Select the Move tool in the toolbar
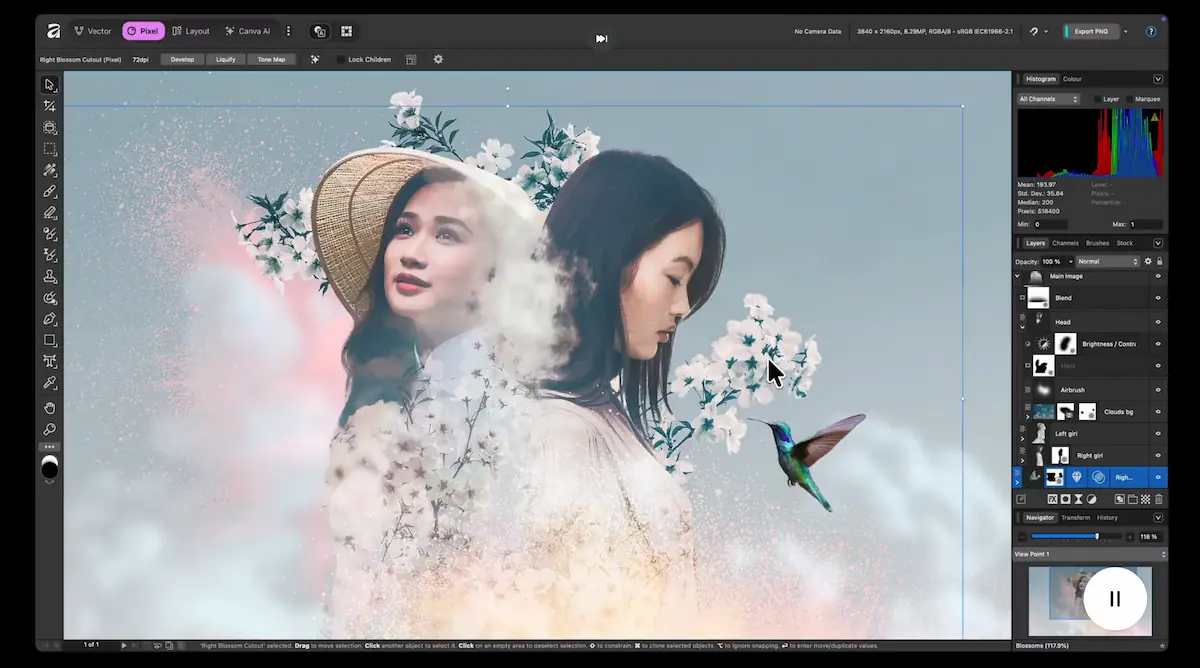Image resolution: width=1200 pixels, height=668 pixels. coord(50,85)
